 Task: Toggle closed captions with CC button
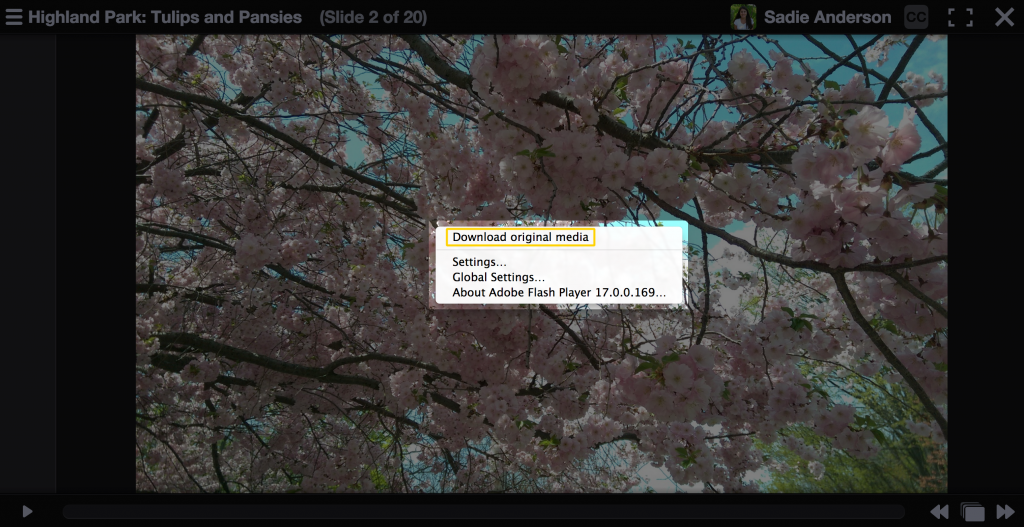tap(916, 17)
